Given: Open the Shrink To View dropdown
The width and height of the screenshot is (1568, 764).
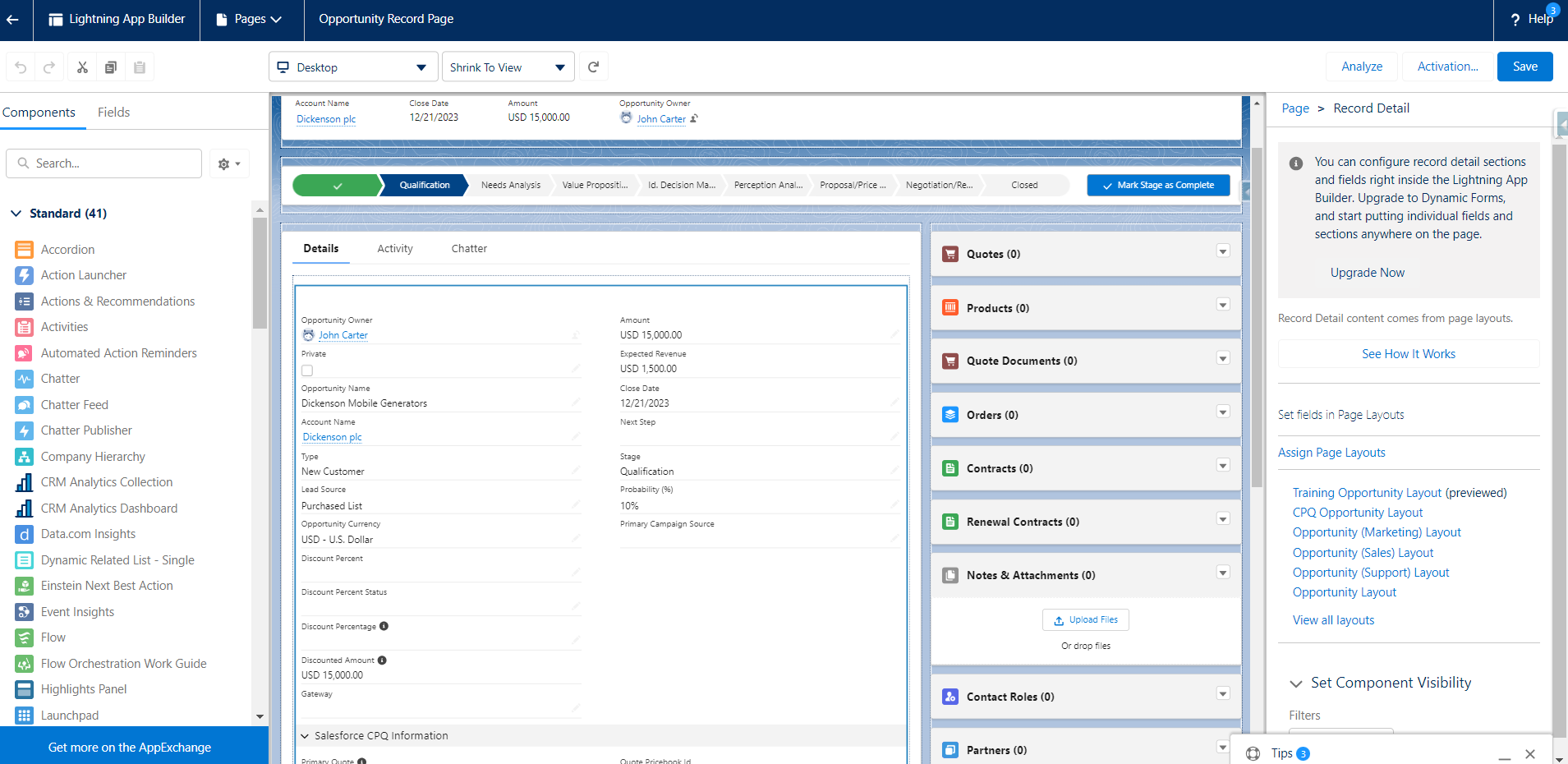Looking at the screenshot, I should pyautogui.click(x=508, y=67).
